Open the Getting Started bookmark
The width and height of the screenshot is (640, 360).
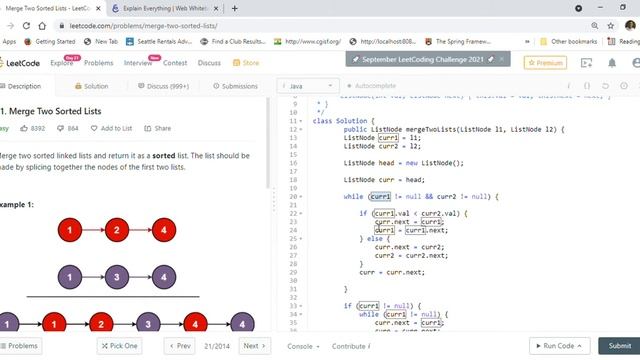[50, 42]
